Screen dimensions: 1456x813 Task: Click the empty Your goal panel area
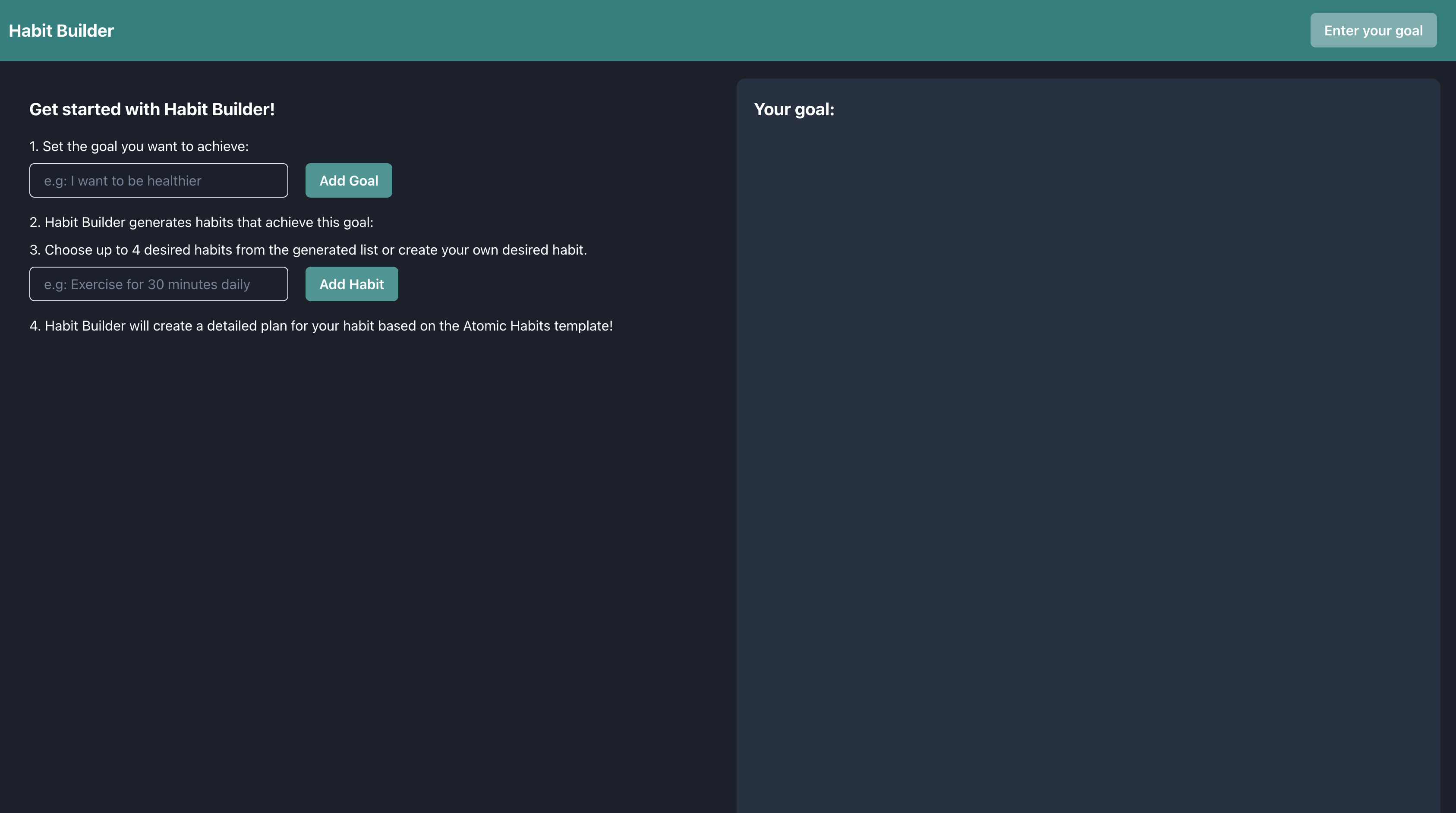click(x=1087, y=452)
